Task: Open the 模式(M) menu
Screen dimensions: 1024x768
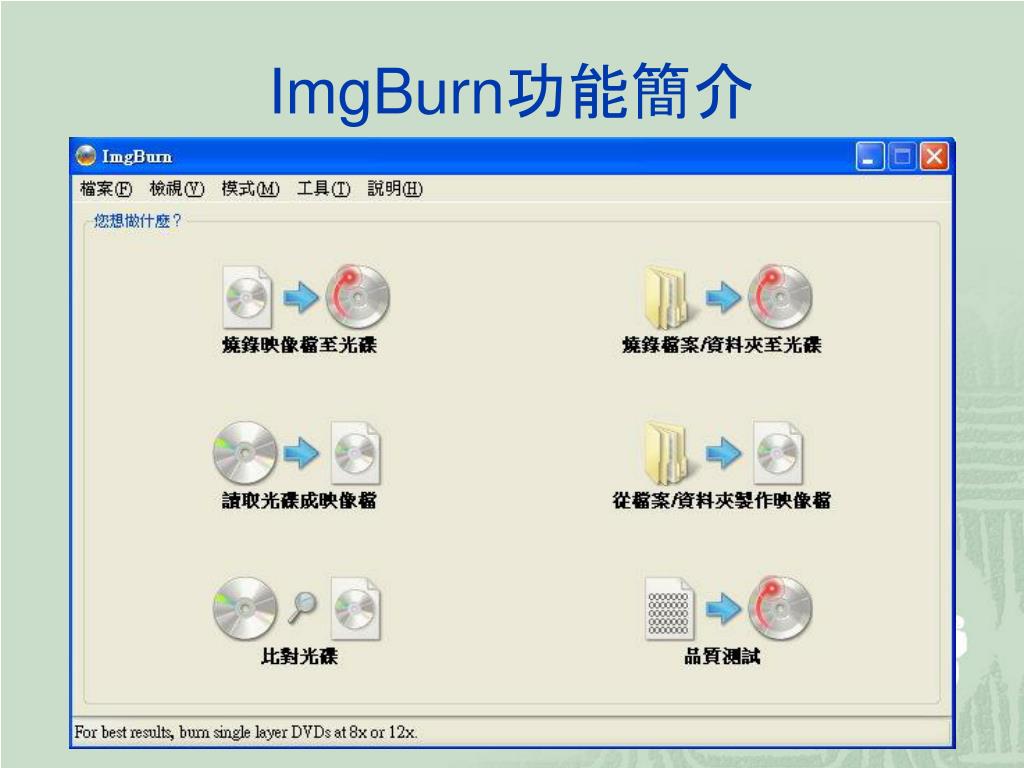Action: click(250, 189)
